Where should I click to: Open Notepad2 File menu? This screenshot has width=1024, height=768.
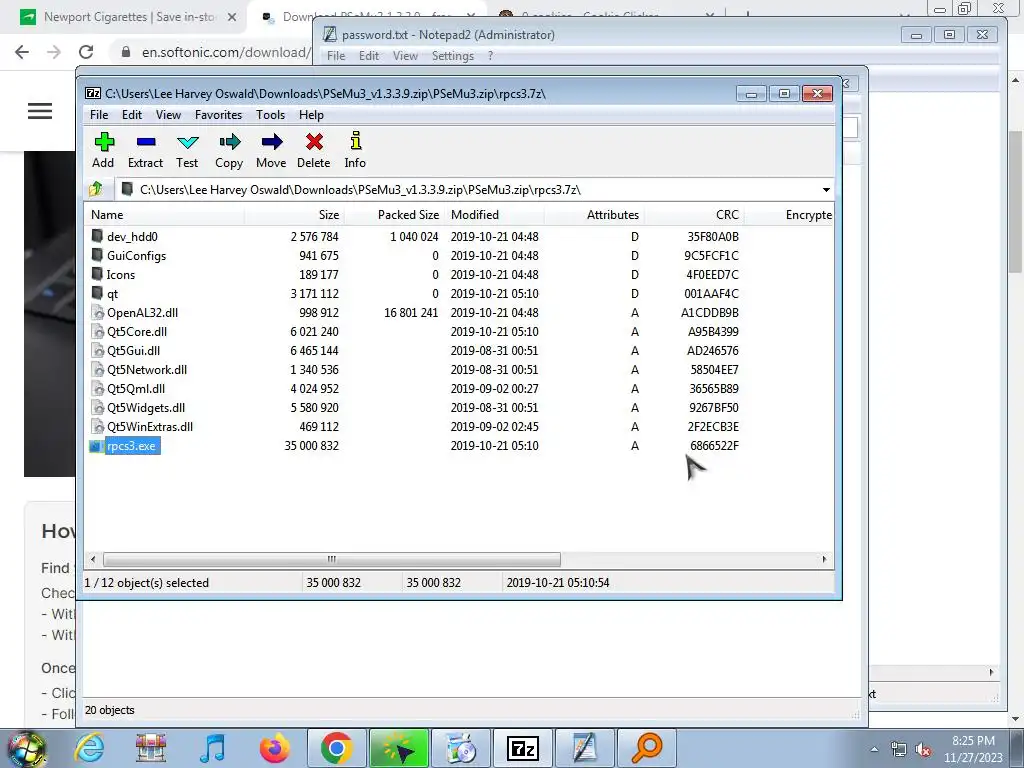click(336, 56)
